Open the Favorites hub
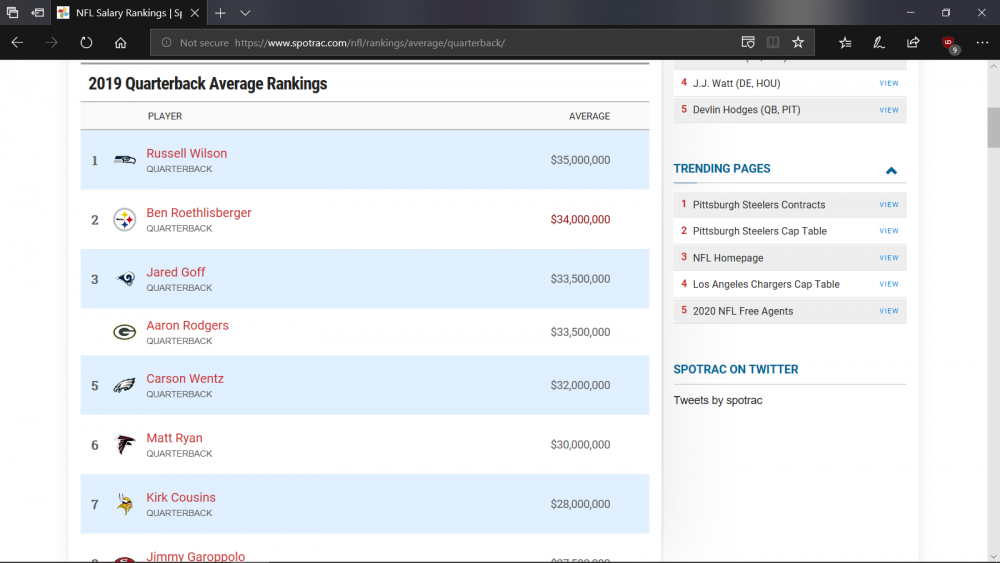 (845, 43)
